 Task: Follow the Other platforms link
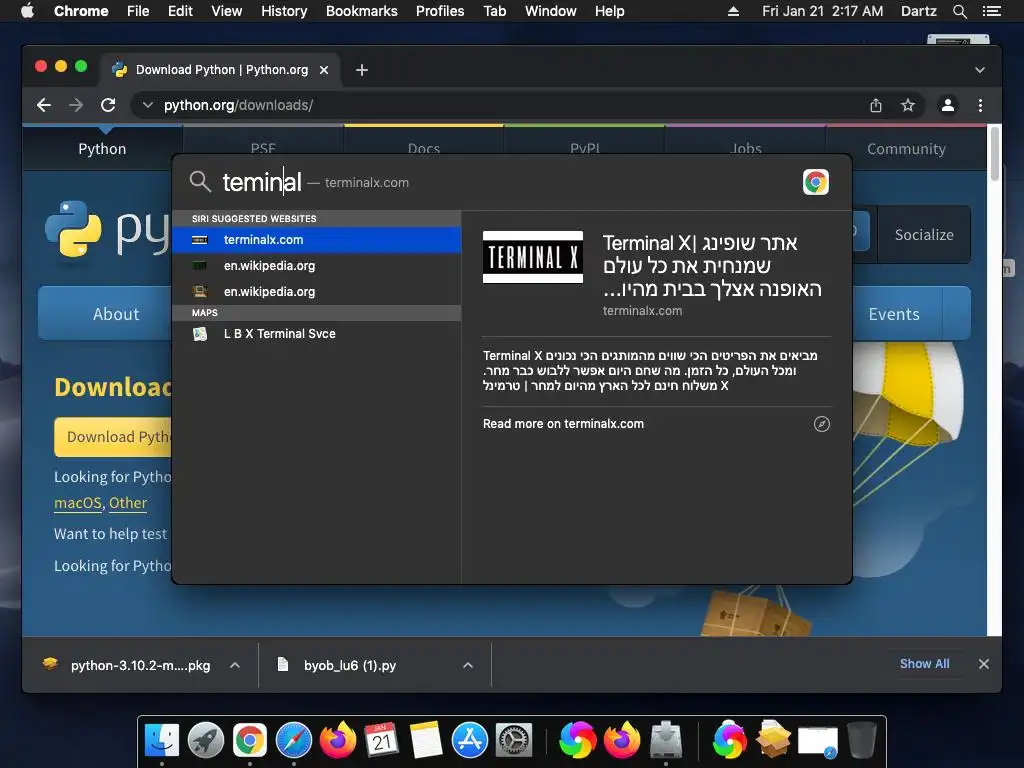128,503
